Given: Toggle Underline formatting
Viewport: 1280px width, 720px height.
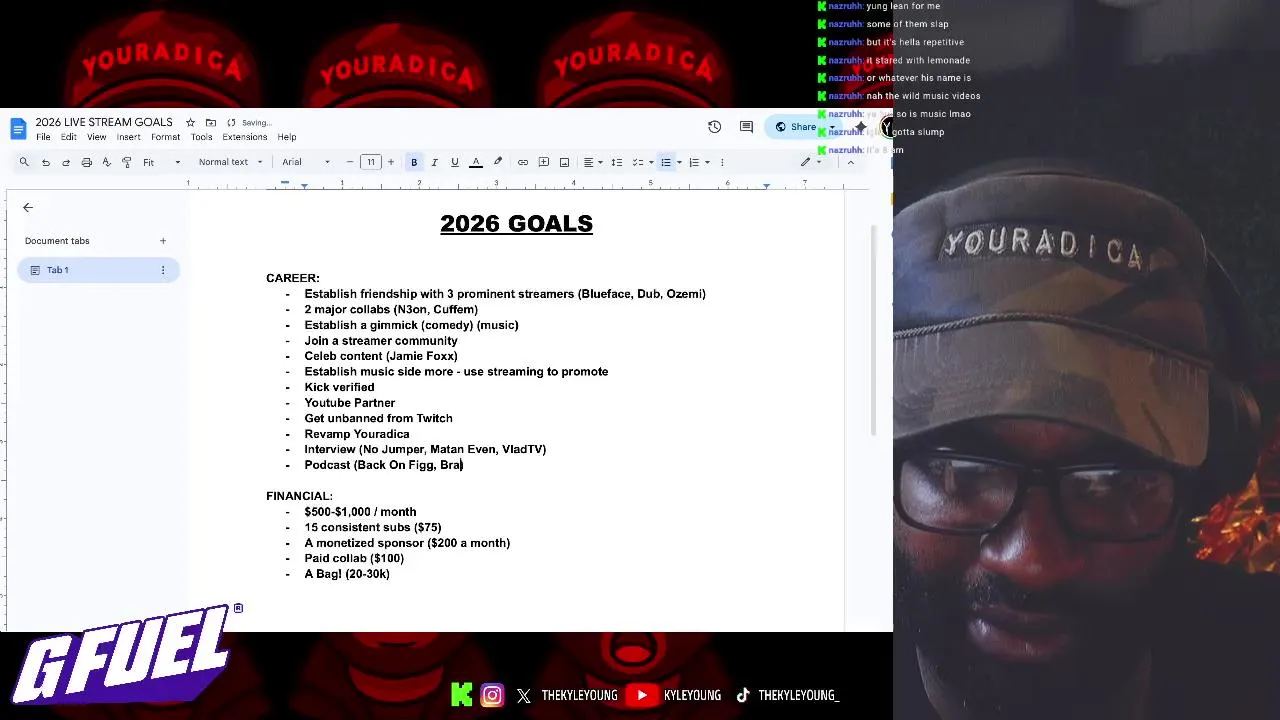Looking at the screenshot, I should tap(455, 162).
